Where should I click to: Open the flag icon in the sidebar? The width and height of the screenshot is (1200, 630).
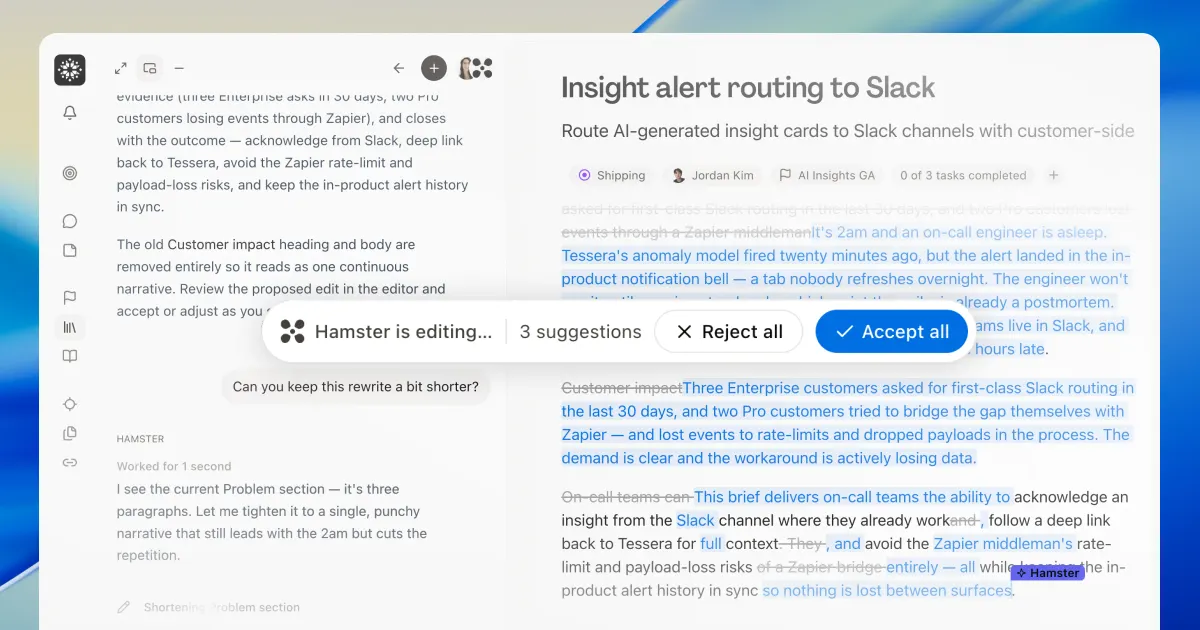point(70,298)
